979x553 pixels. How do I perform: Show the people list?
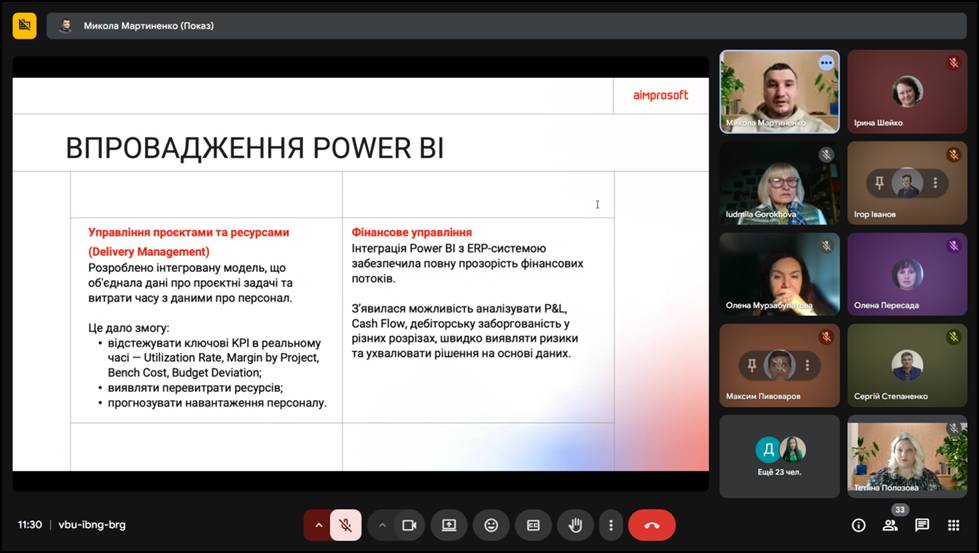pos(890,525)
